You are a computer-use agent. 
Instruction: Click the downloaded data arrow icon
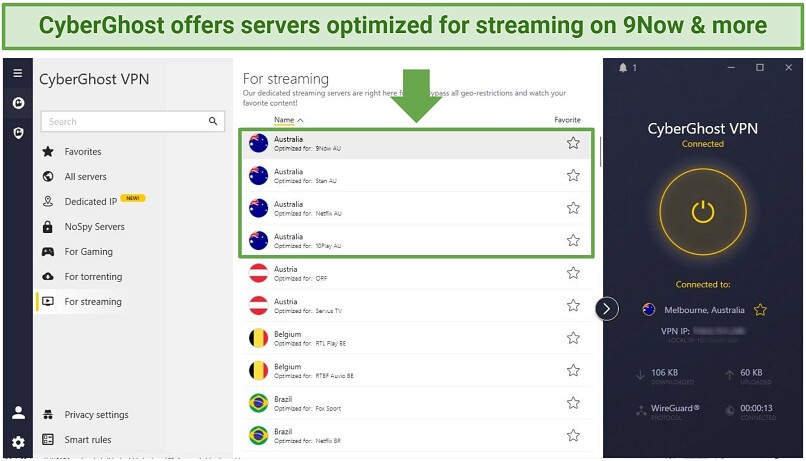point(640,375)
